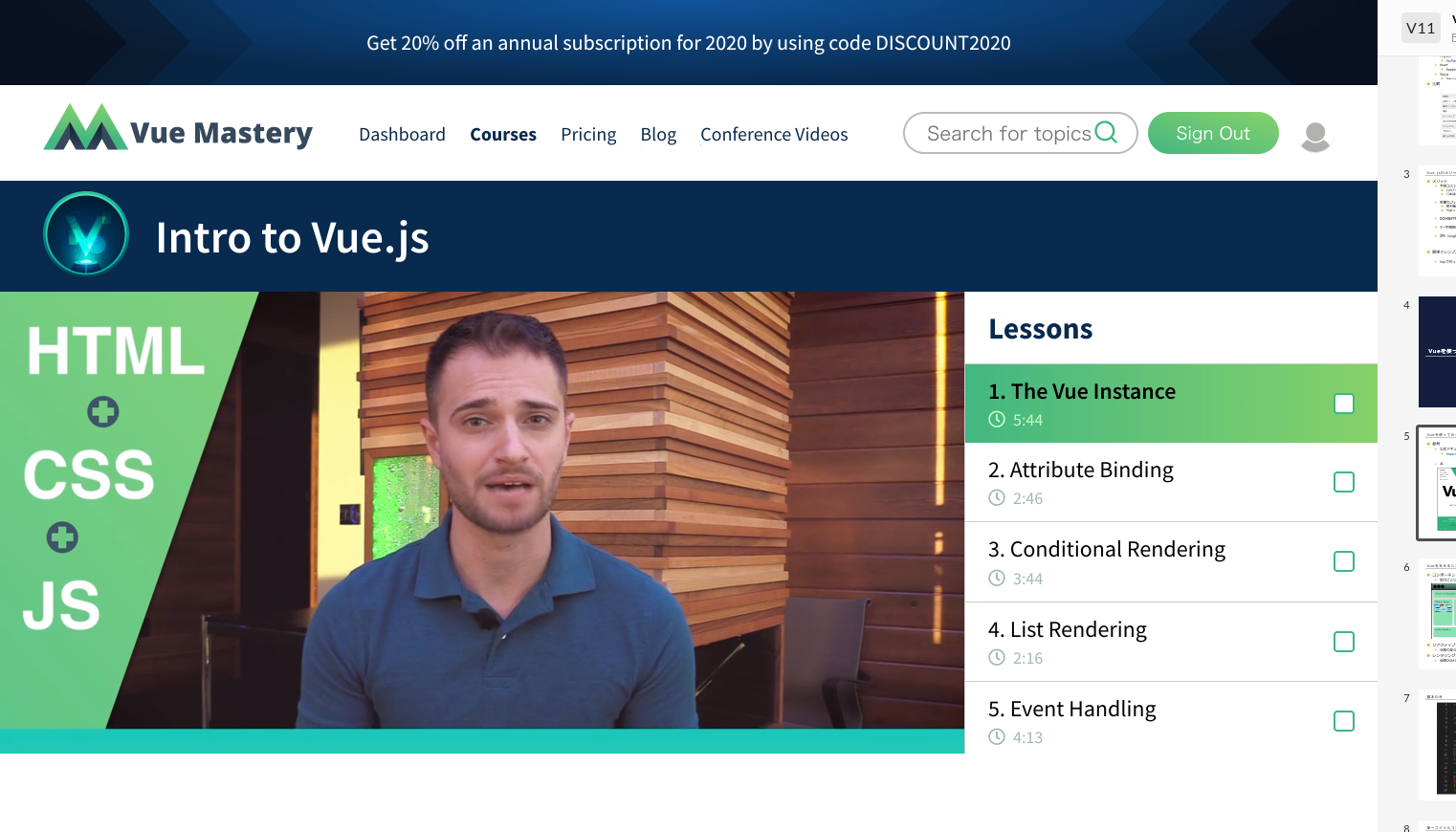Tick the Conditional Rendering lesson checkbox
Image resolution: width=1456 pixels, height=832 pixels.
point(1344,561)
